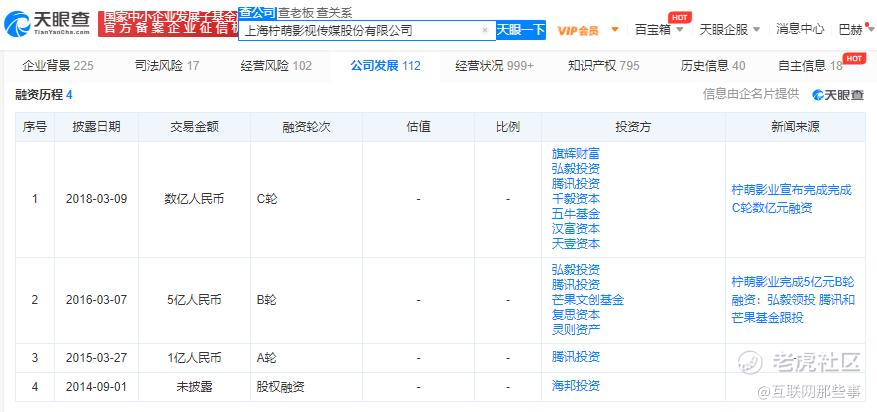The image size is (877, 412).
Task: Switch to the 历史信息 tab
Action: (713, 66)
